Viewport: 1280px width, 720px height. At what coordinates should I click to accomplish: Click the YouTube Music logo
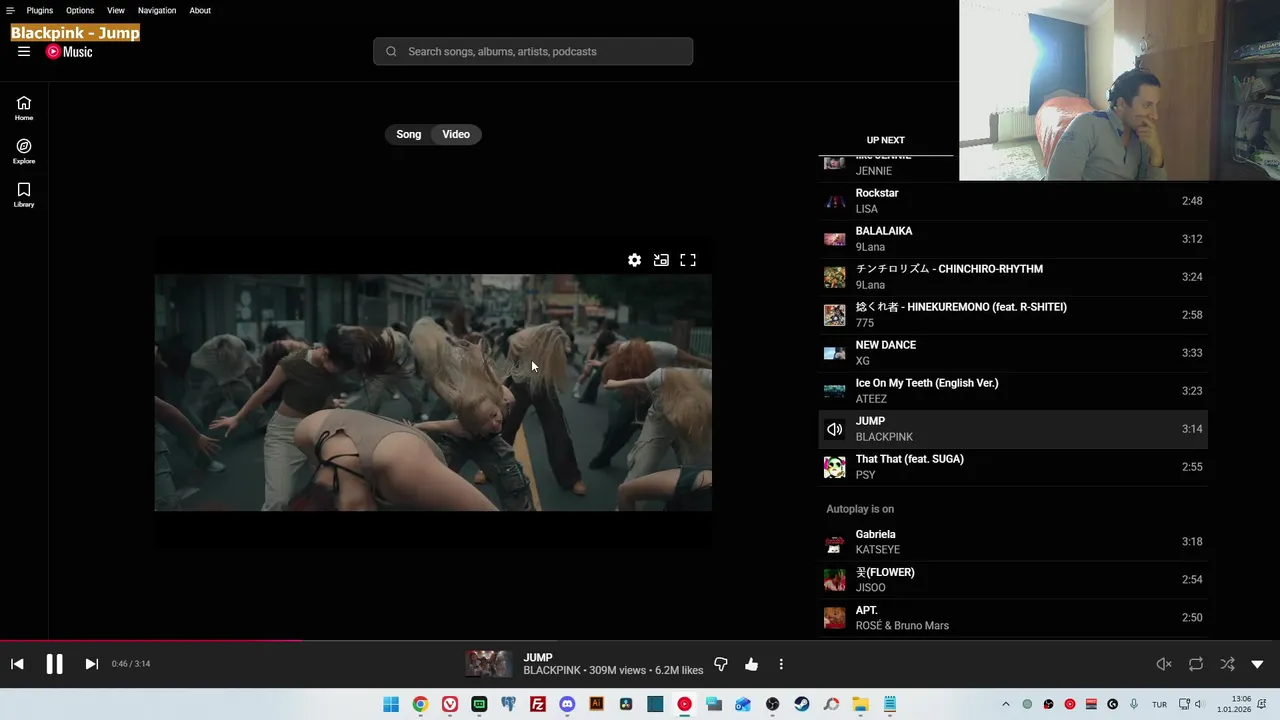69,52
